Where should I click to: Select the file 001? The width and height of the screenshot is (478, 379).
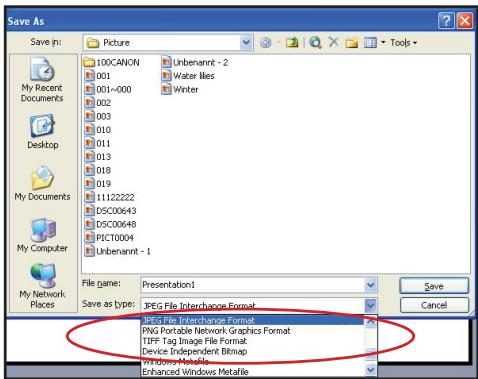[x=98, y=76]
